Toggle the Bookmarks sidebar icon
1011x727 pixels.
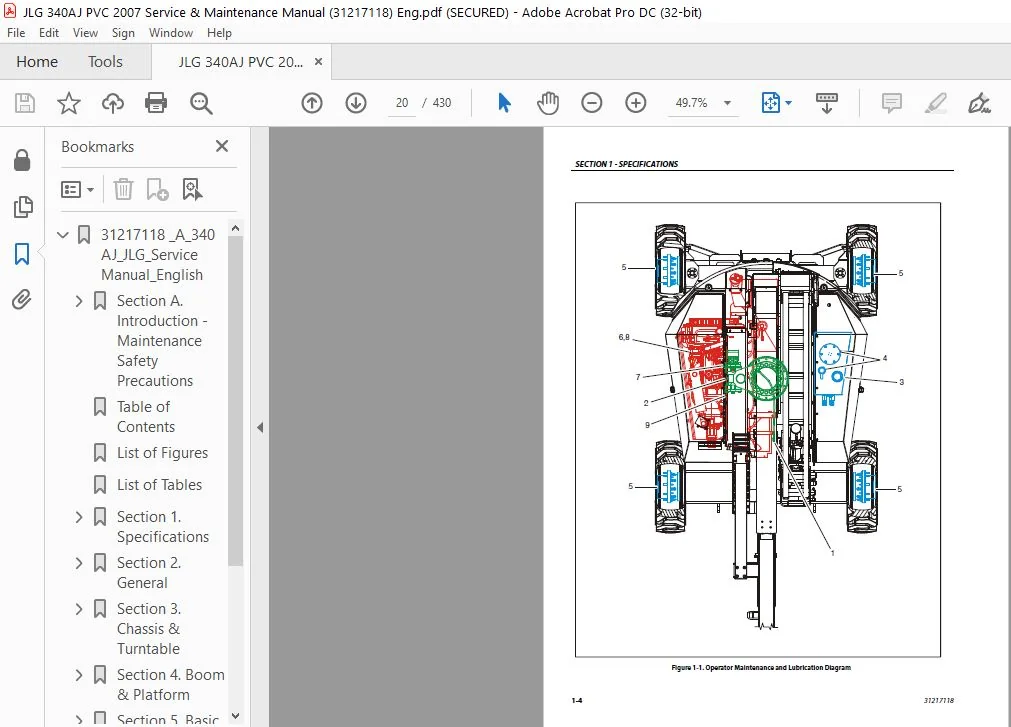[22, 253]
